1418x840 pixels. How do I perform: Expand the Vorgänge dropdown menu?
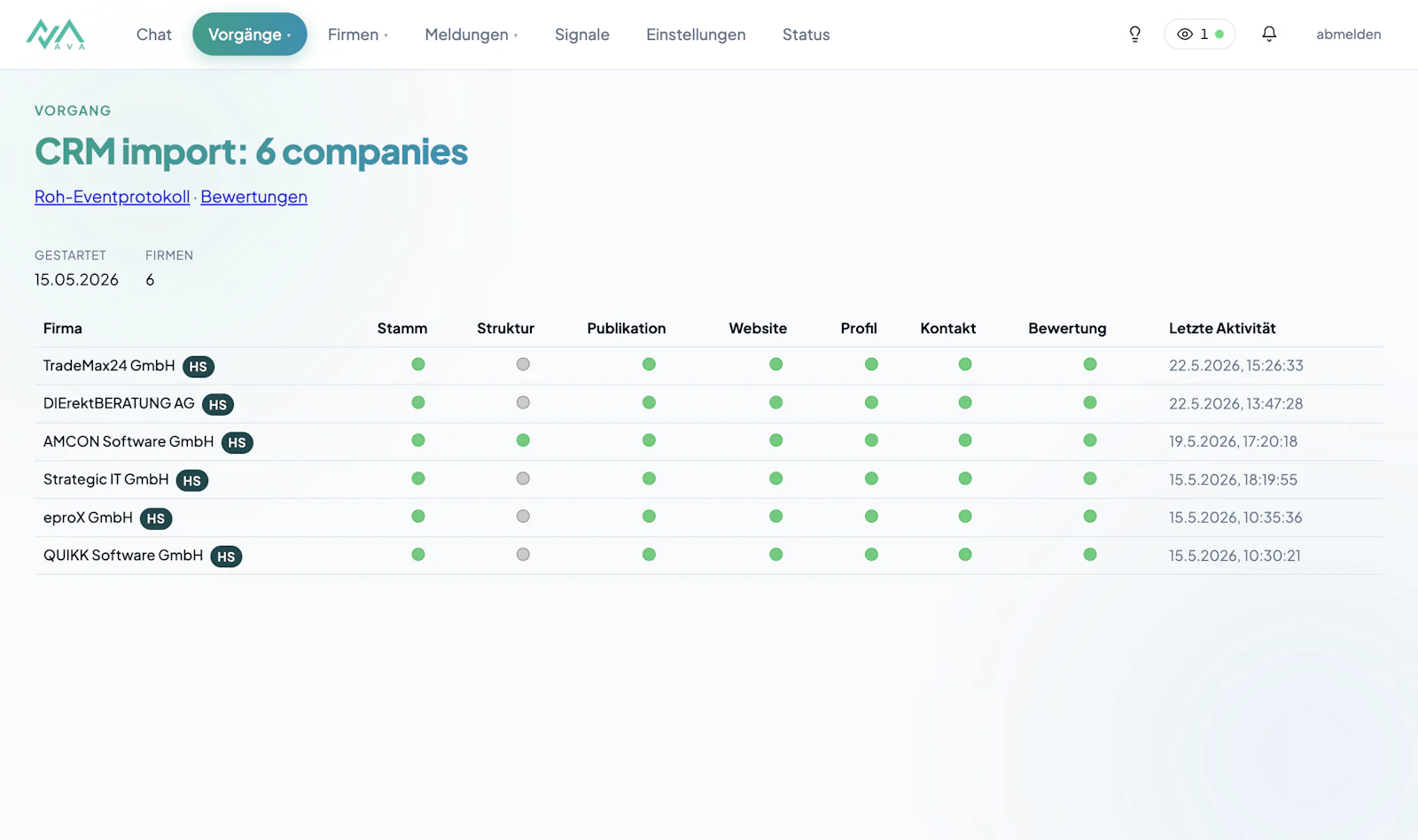coord(250,35)
